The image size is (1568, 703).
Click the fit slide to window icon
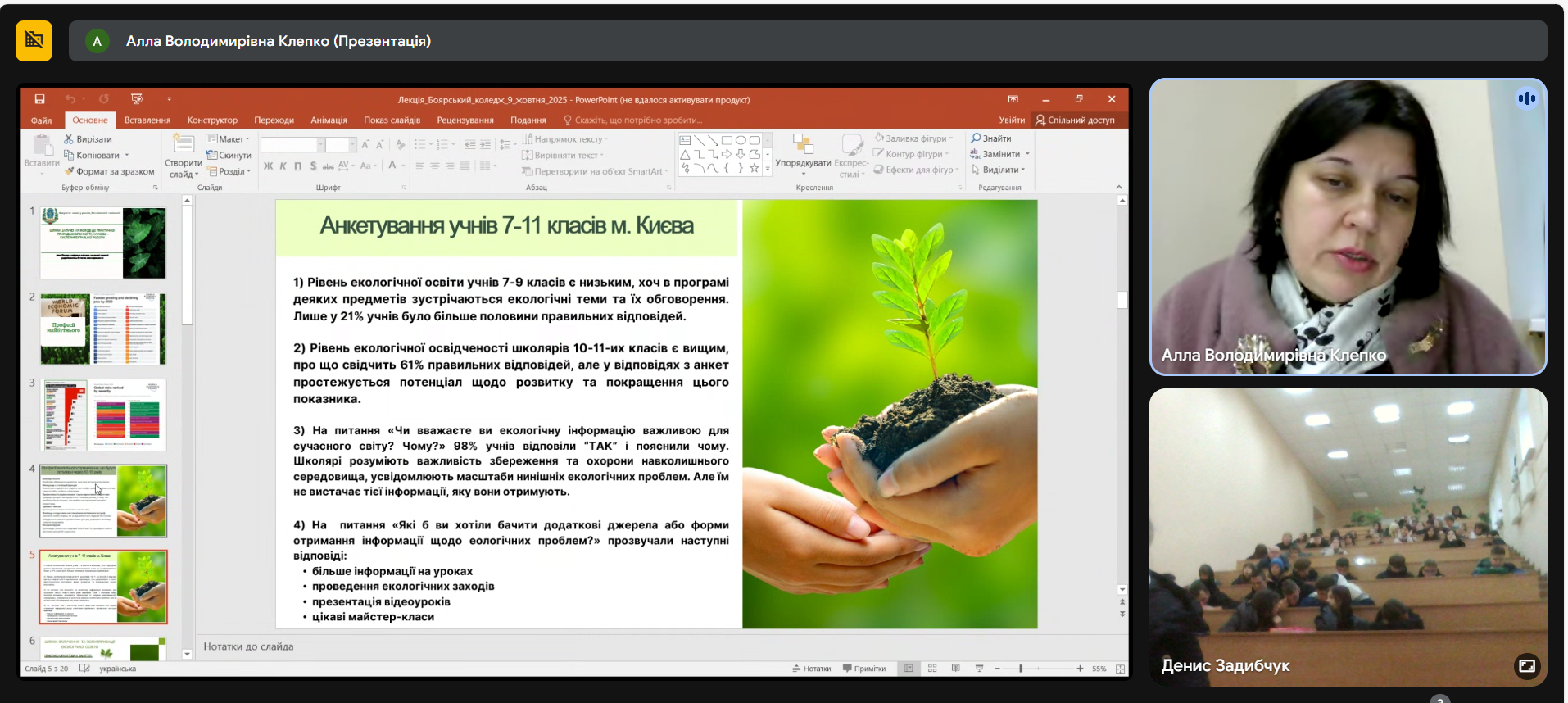pyautogui.click(x=1120, y=669)
